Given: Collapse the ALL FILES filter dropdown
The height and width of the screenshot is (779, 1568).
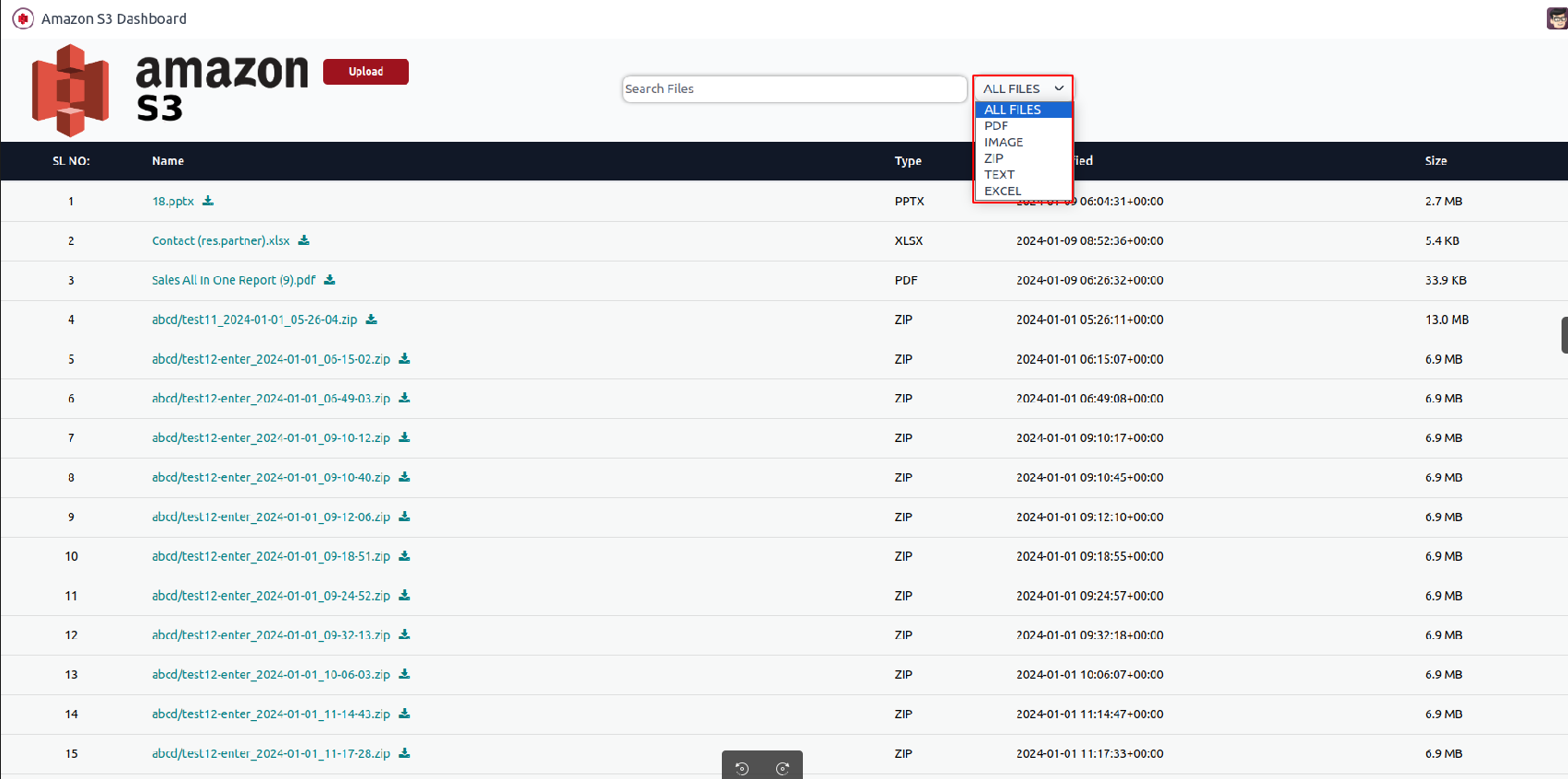Looking at the screenshot, I should (1023, 88).
